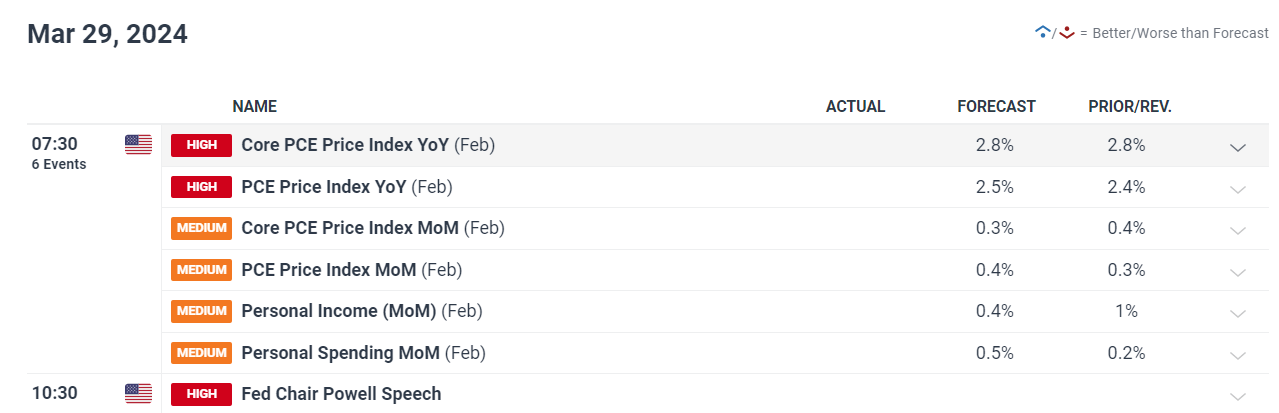
Task: Click the HIGH badge for Powell Speech
Action: click(x=201, y=394)
